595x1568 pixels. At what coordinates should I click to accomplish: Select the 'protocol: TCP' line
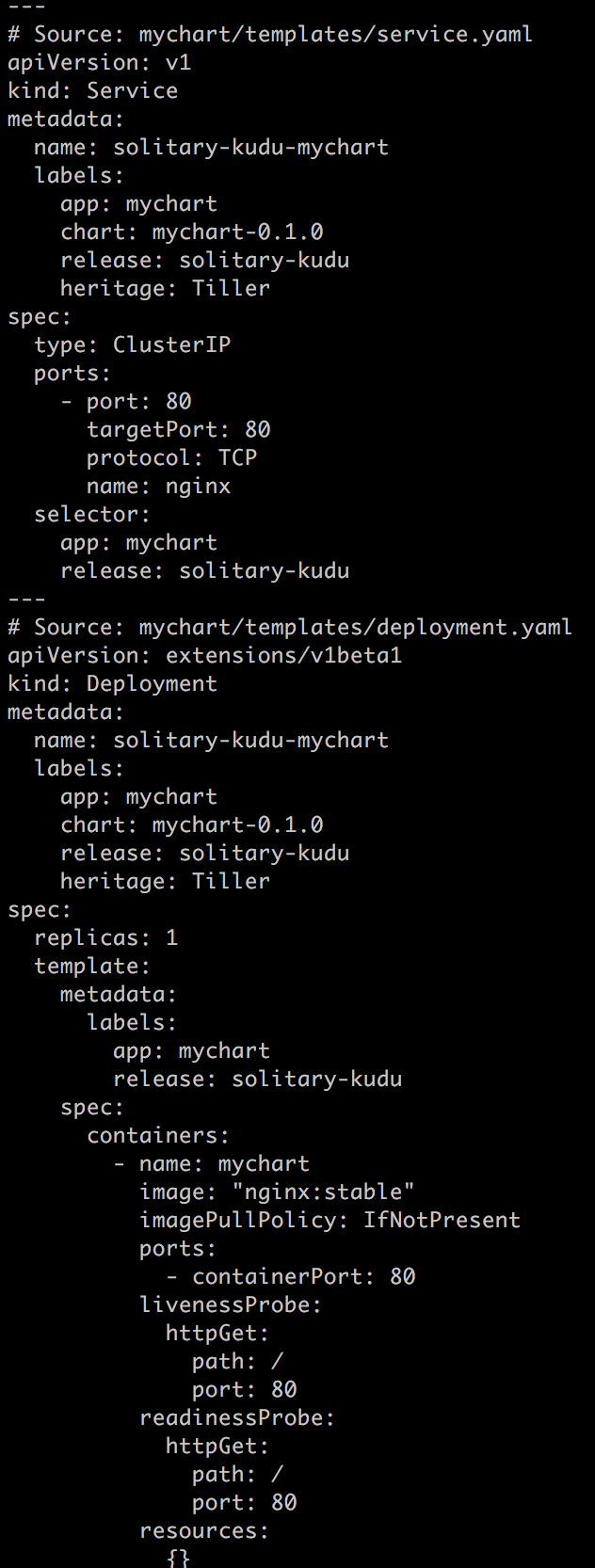171,458
